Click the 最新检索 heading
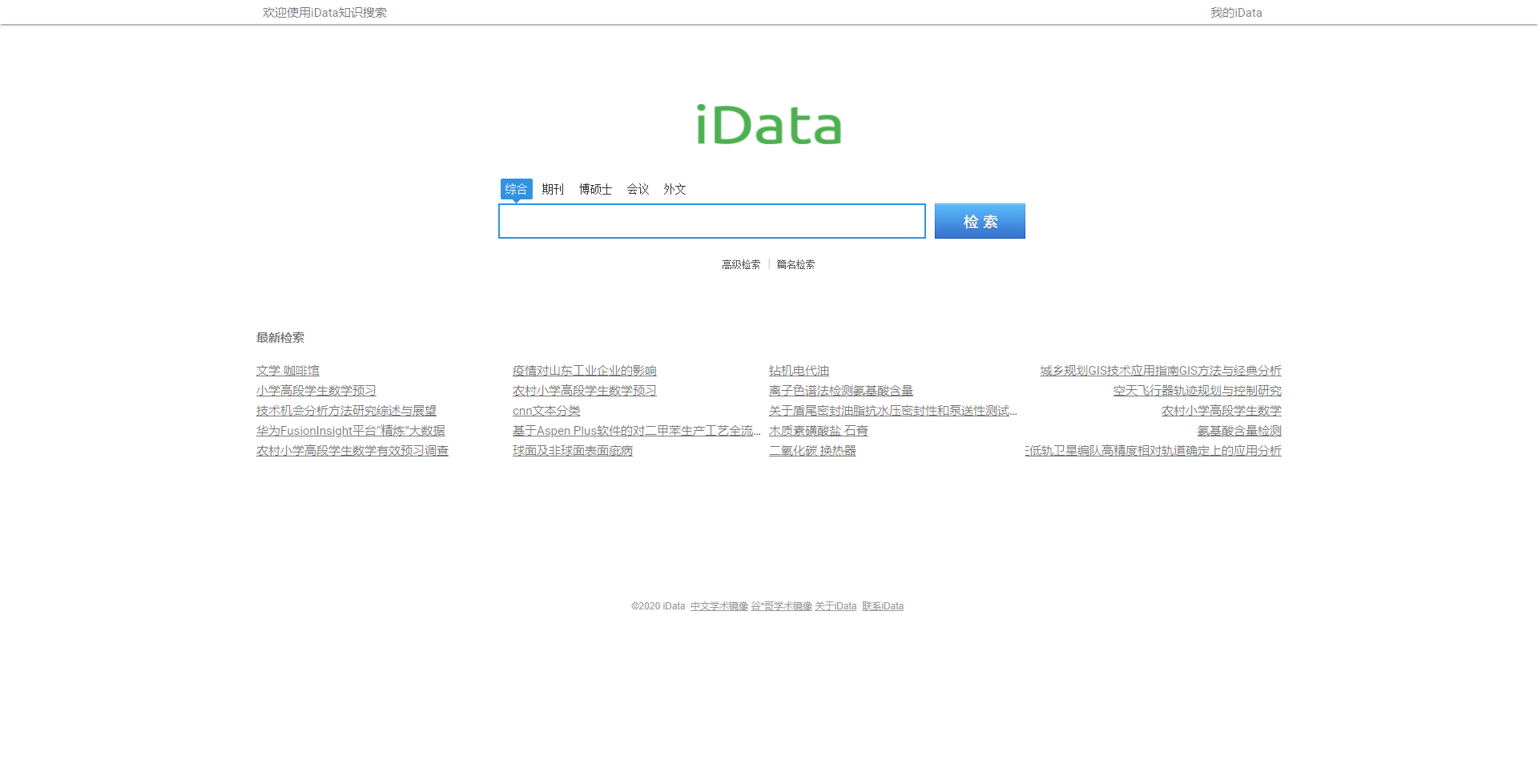 (x=280, y=338)
